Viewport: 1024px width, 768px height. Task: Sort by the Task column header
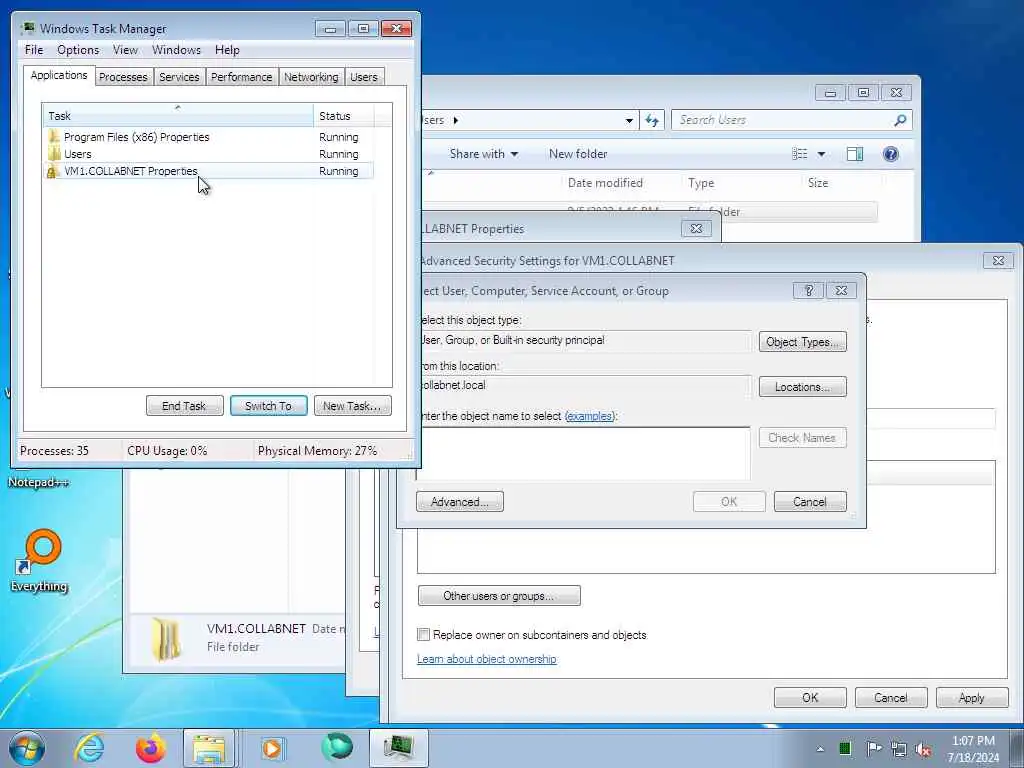pos(178,116)
